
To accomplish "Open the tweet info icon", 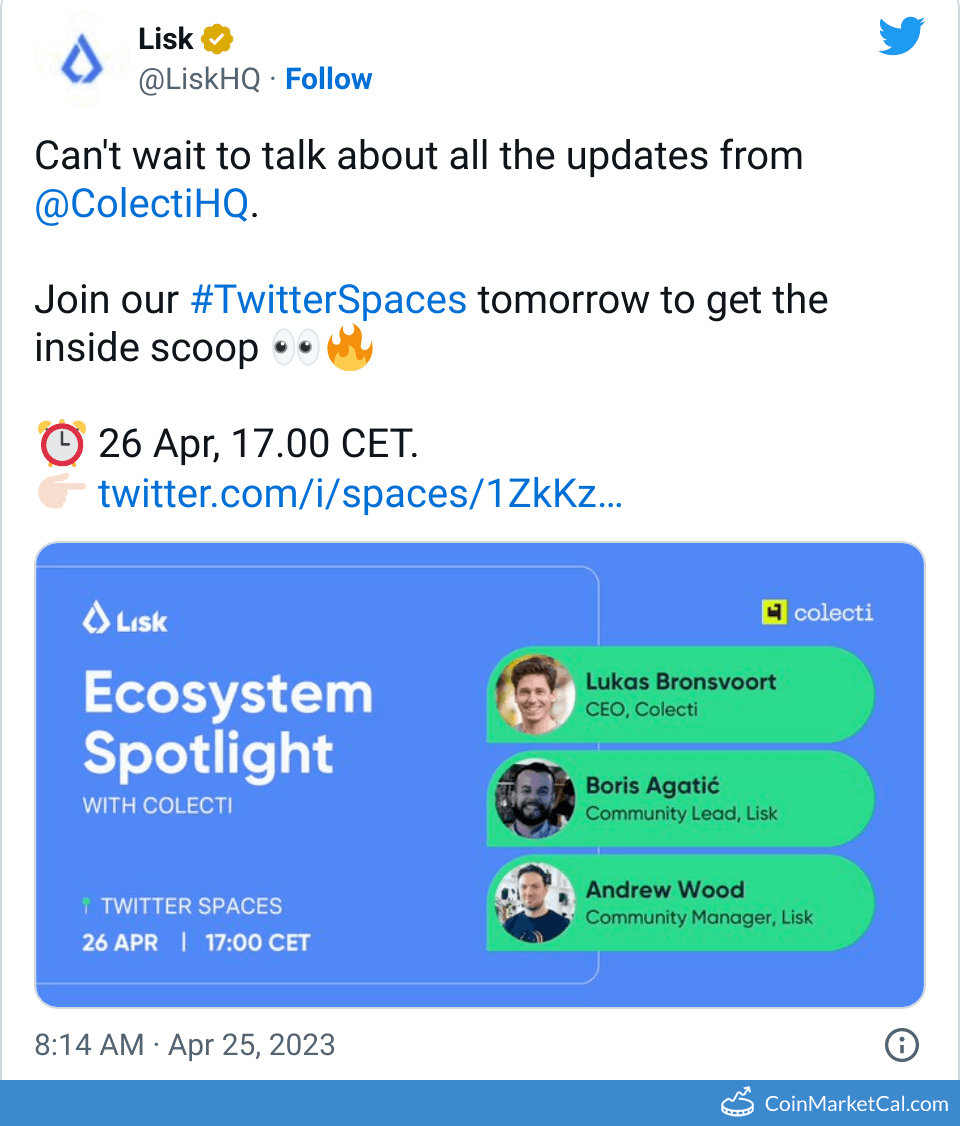I will tap(902, 1046).
